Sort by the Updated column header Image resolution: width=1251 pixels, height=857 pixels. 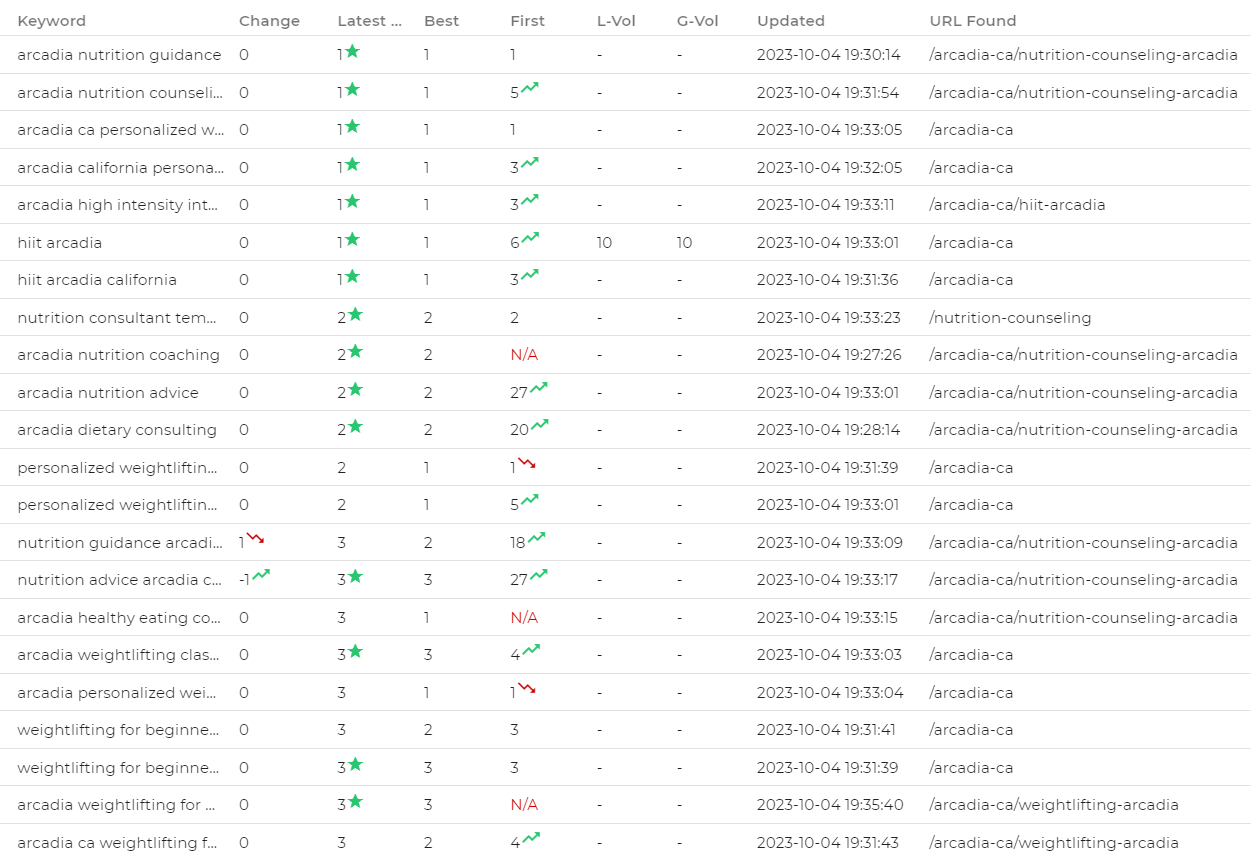(x=790, y=21)
